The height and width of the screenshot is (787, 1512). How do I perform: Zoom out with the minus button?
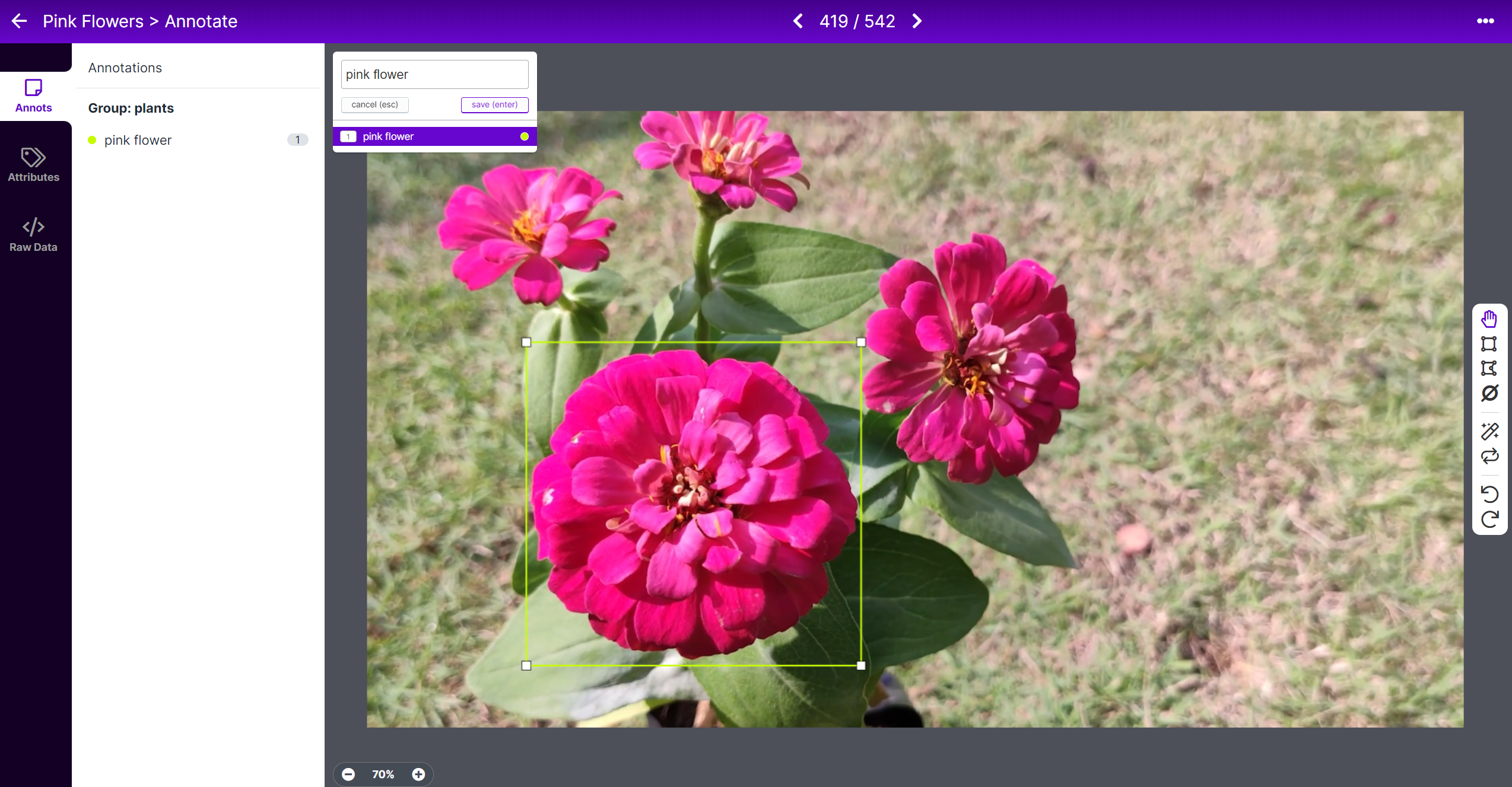pyautogui.click(x=349, y=775)
